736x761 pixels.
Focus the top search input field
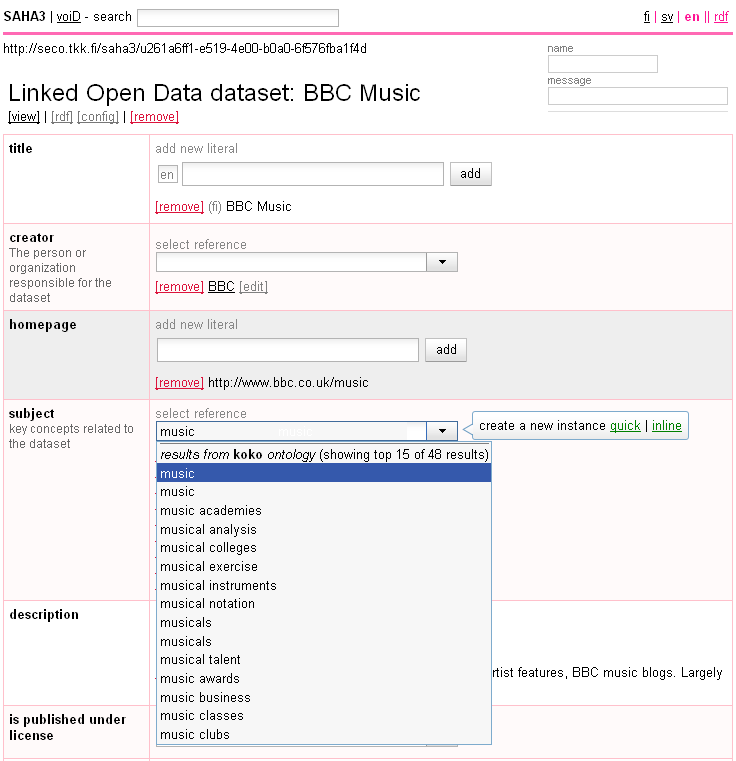(x=238, y=18)
